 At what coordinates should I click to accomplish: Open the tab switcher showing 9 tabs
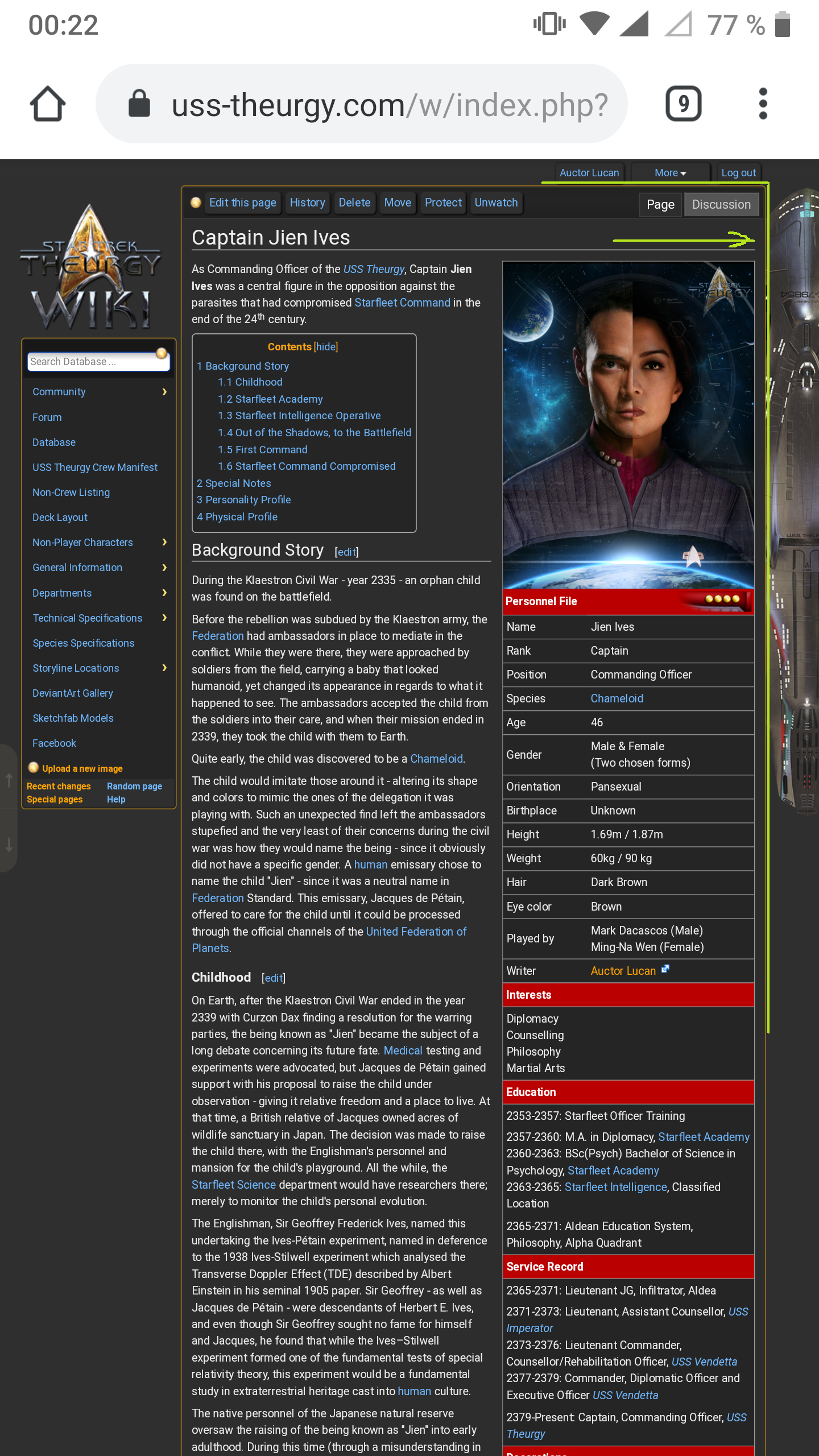click(683, 104)
